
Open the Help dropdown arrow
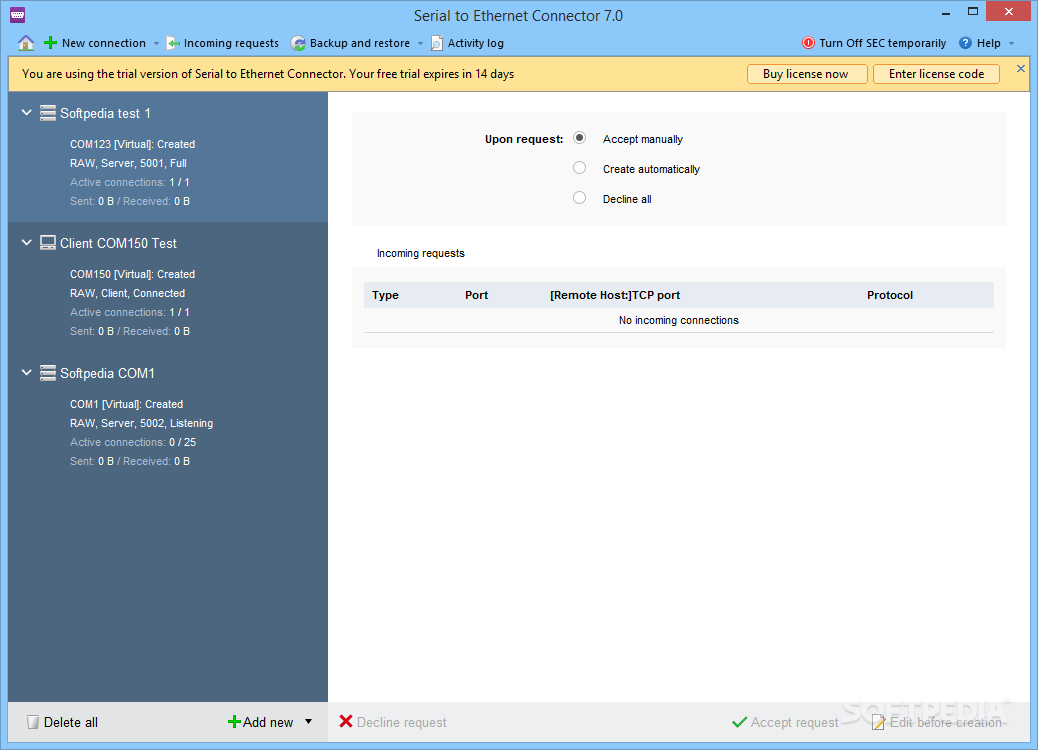tap(1011, 44)
